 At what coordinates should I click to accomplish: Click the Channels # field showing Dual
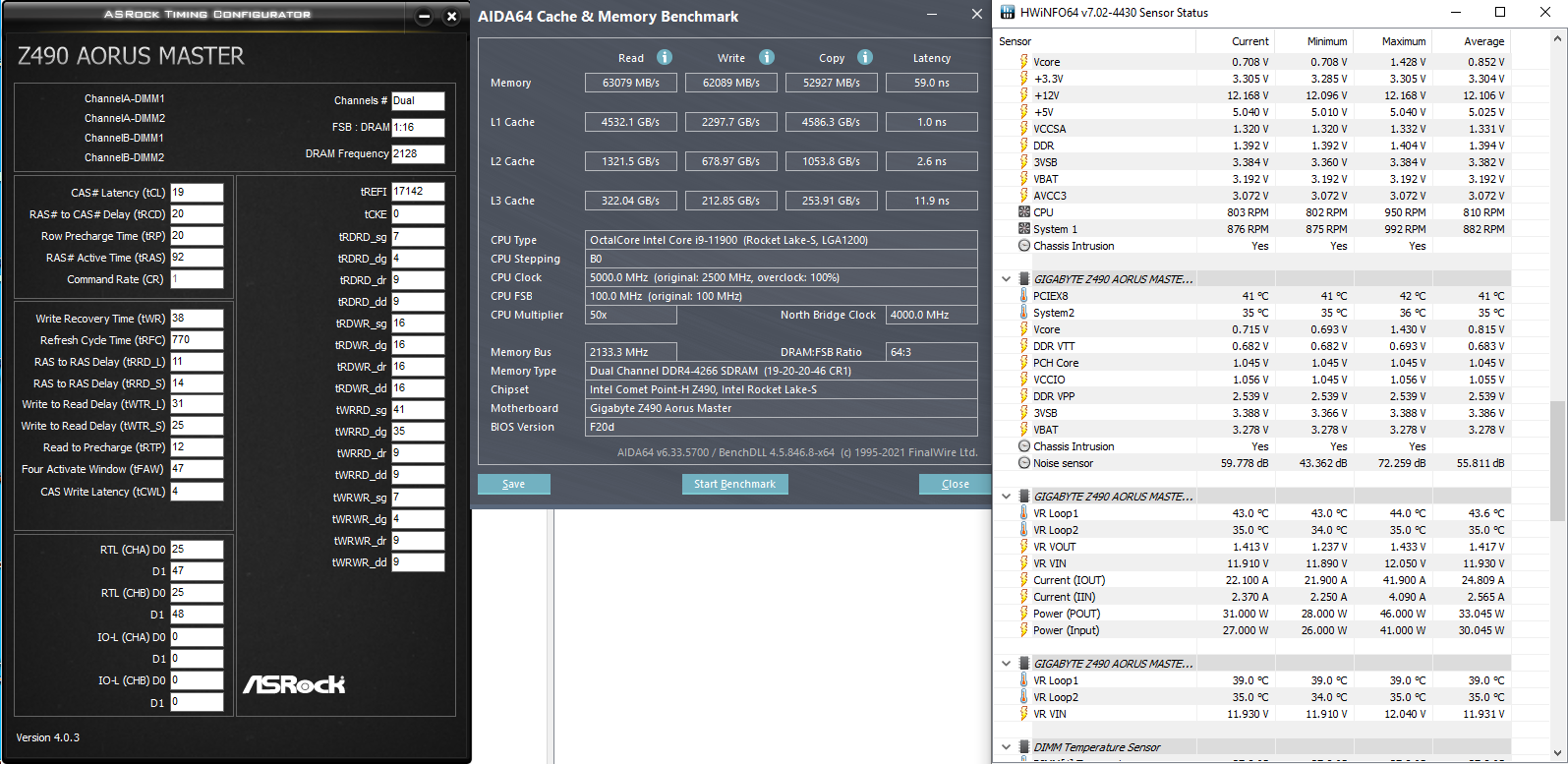tap(418, 101)
